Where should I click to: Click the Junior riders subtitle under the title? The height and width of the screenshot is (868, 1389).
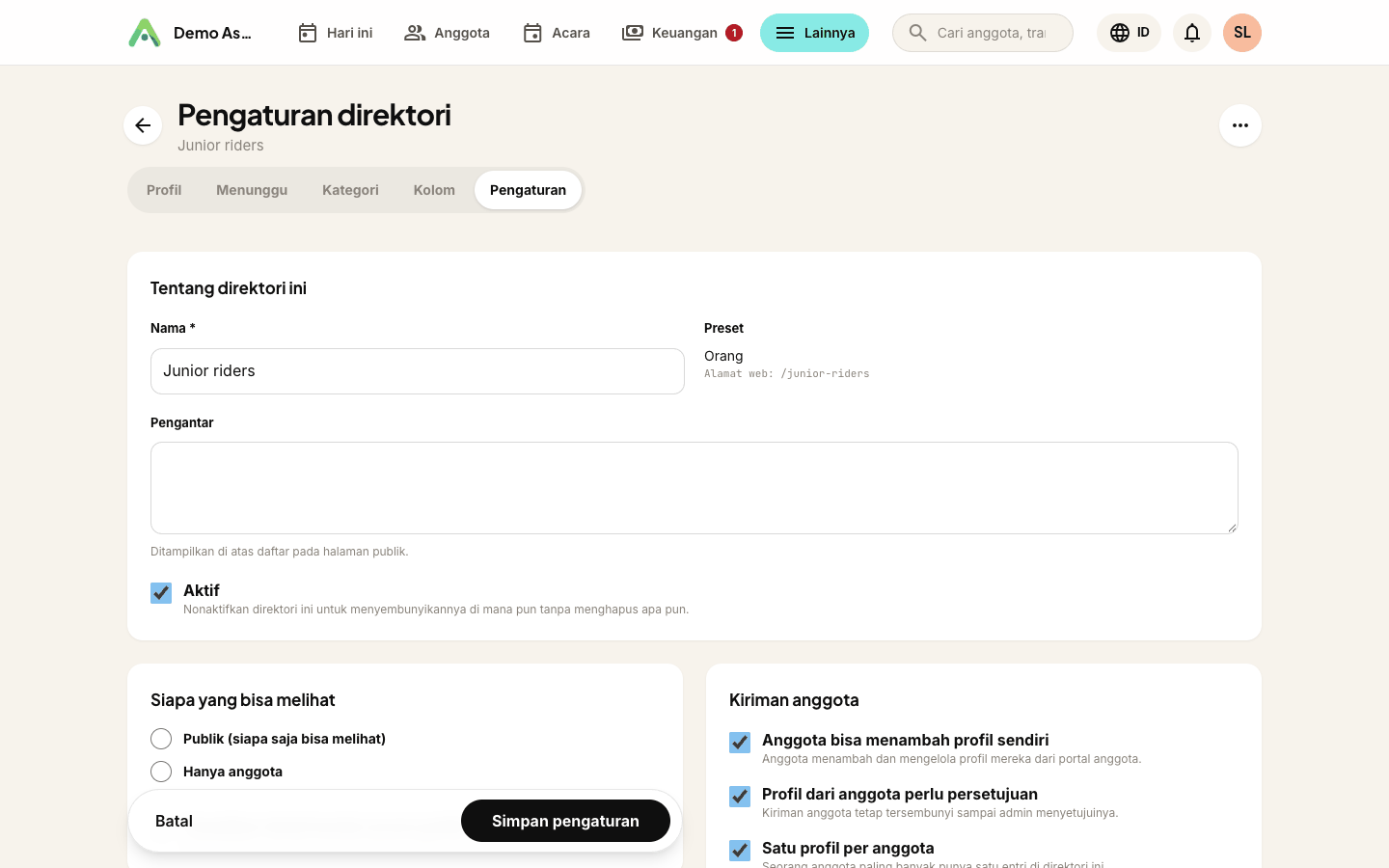[x=221, y=146]
